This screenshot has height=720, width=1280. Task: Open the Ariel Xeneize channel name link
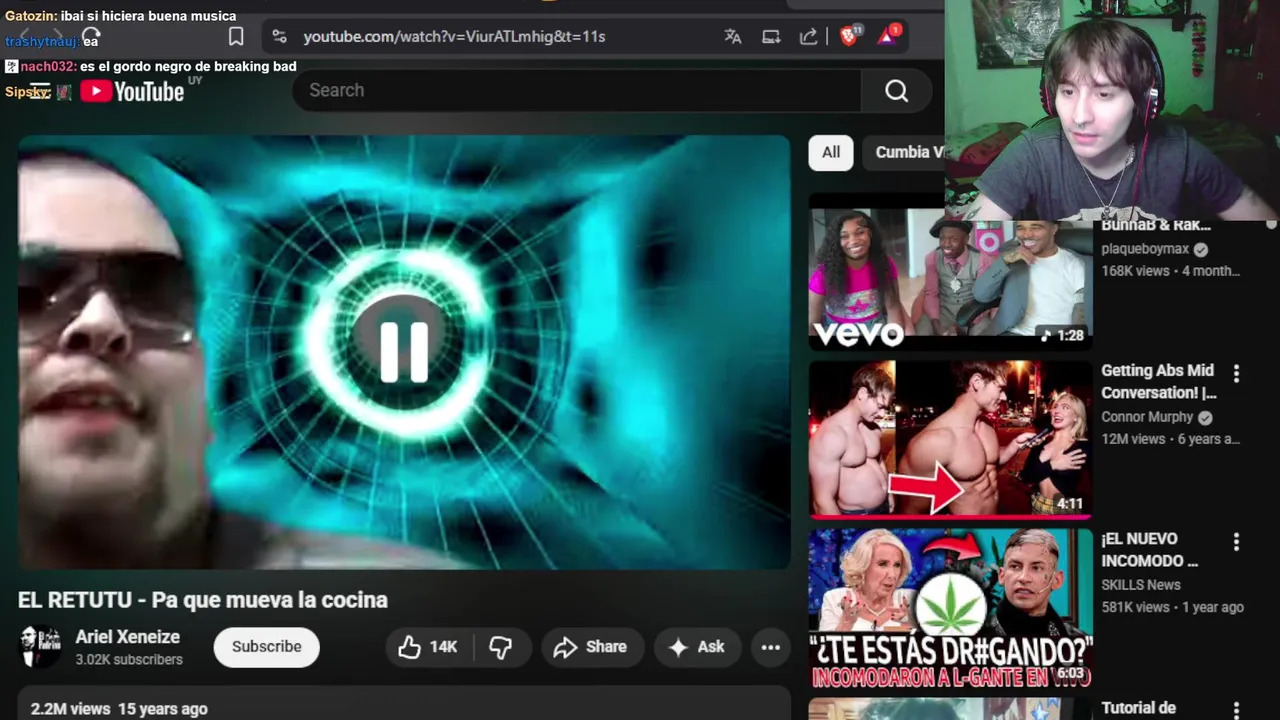point(128,637)
